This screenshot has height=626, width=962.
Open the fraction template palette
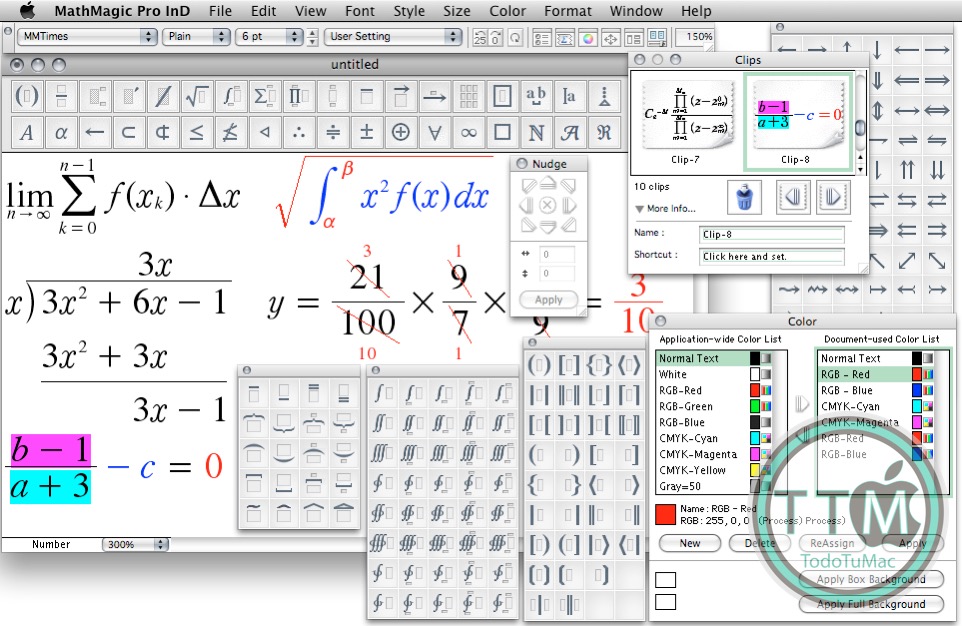click(x=61, y=96)
